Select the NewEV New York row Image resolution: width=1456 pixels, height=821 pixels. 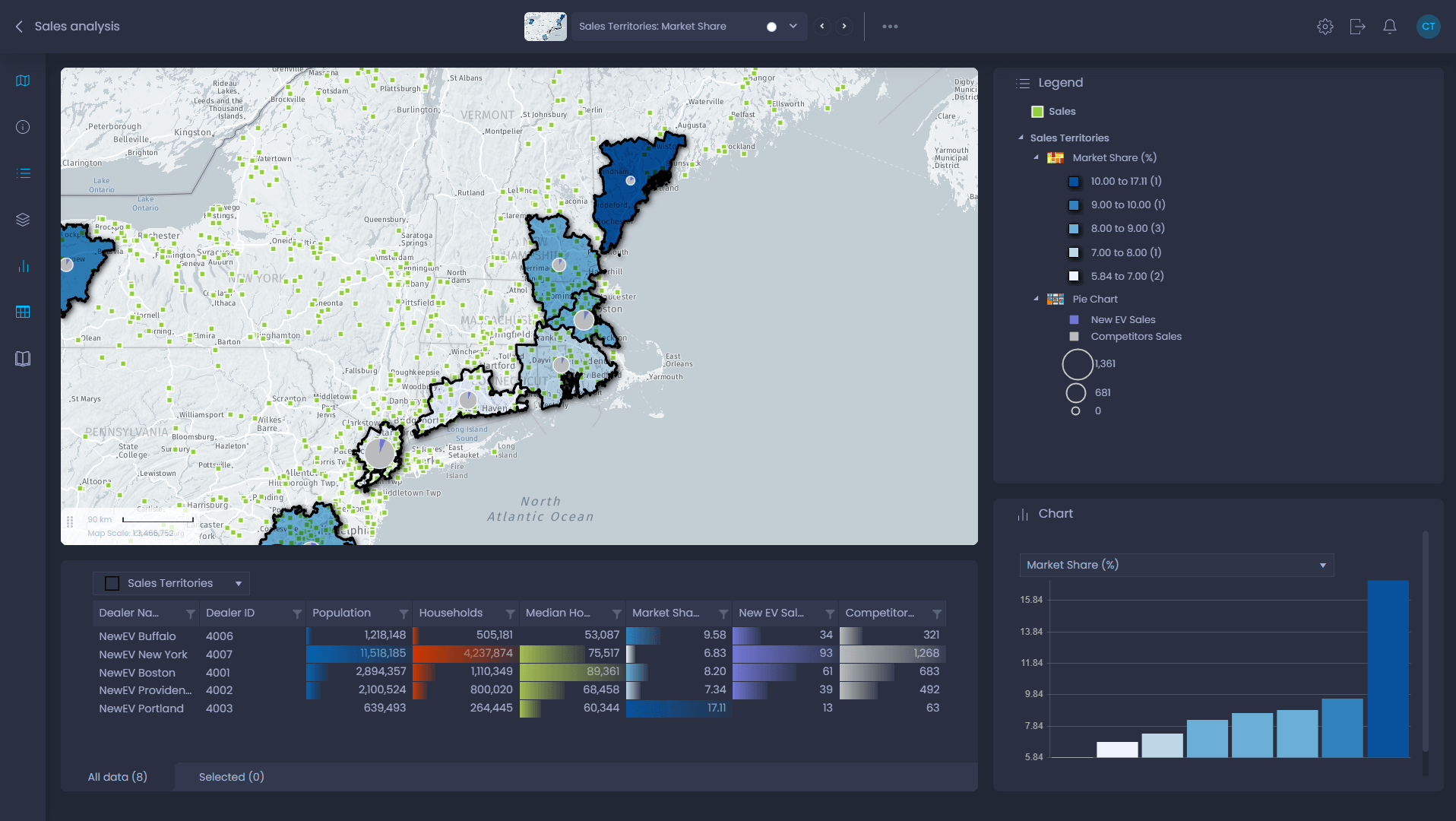(x=519, y=654)
